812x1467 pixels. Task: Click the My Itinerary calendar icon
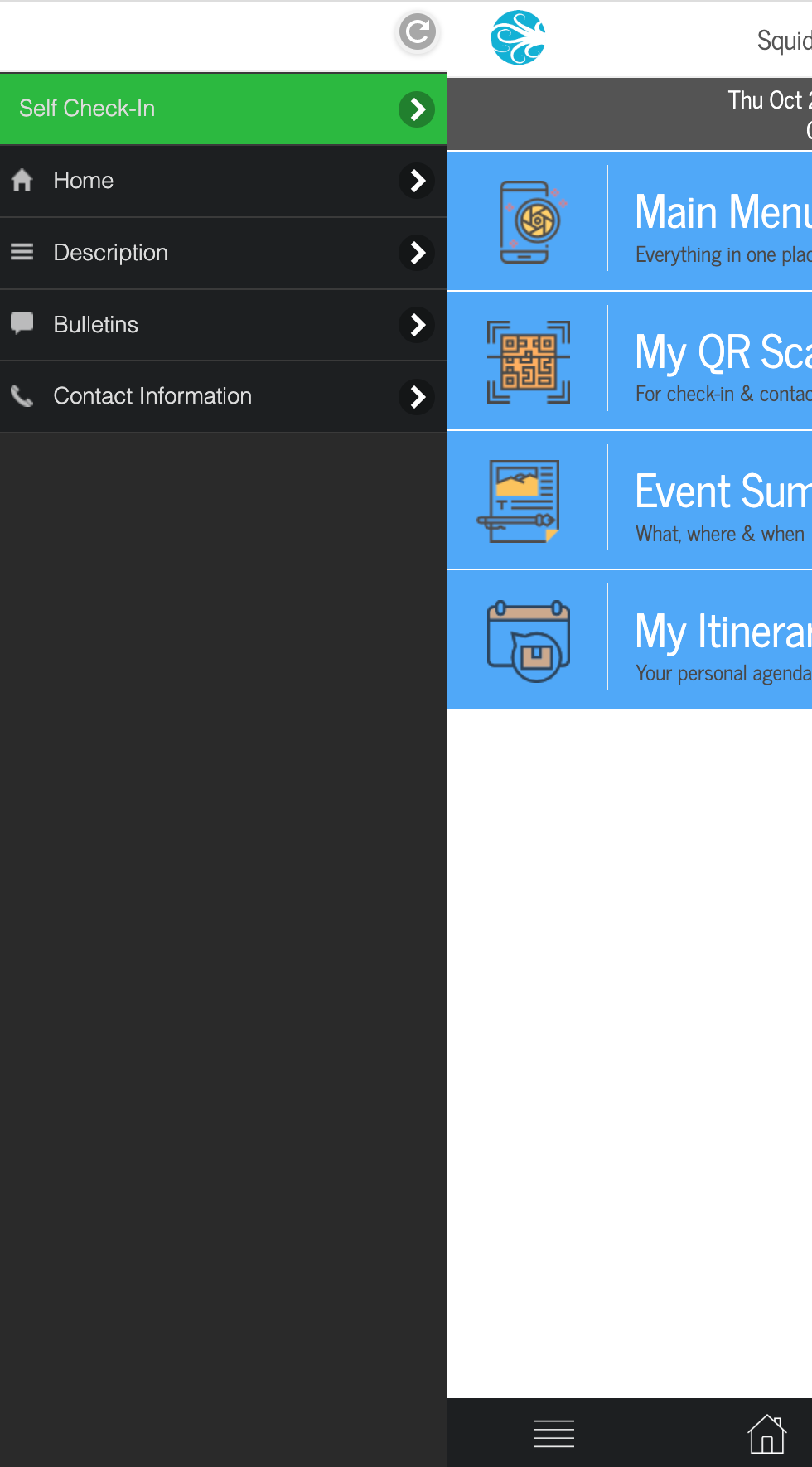click(x=529, y=641)
